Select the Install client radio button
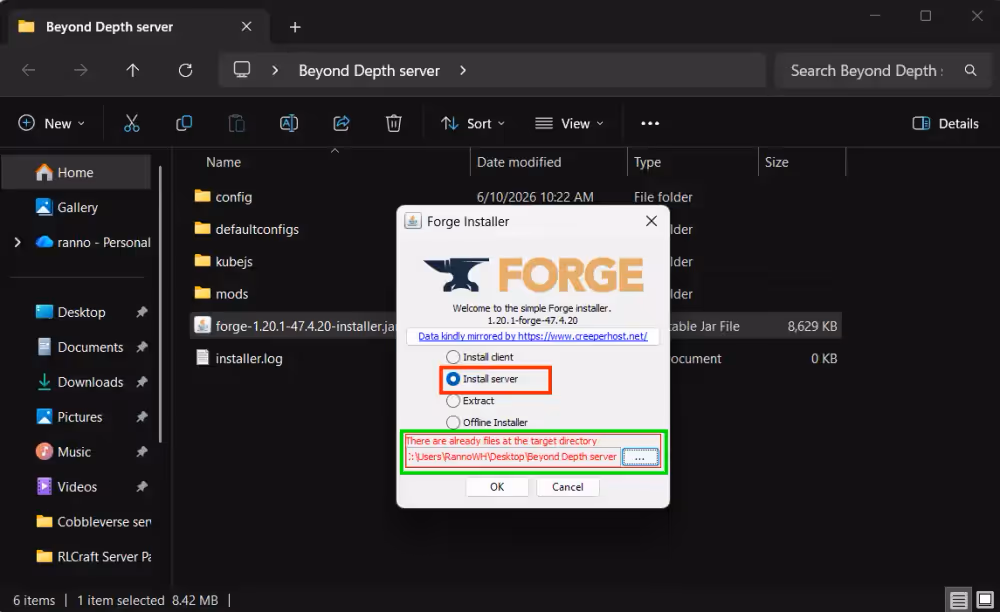This screenshot has width=1000, height=612. pyautogui.click(x=453, y=357)
